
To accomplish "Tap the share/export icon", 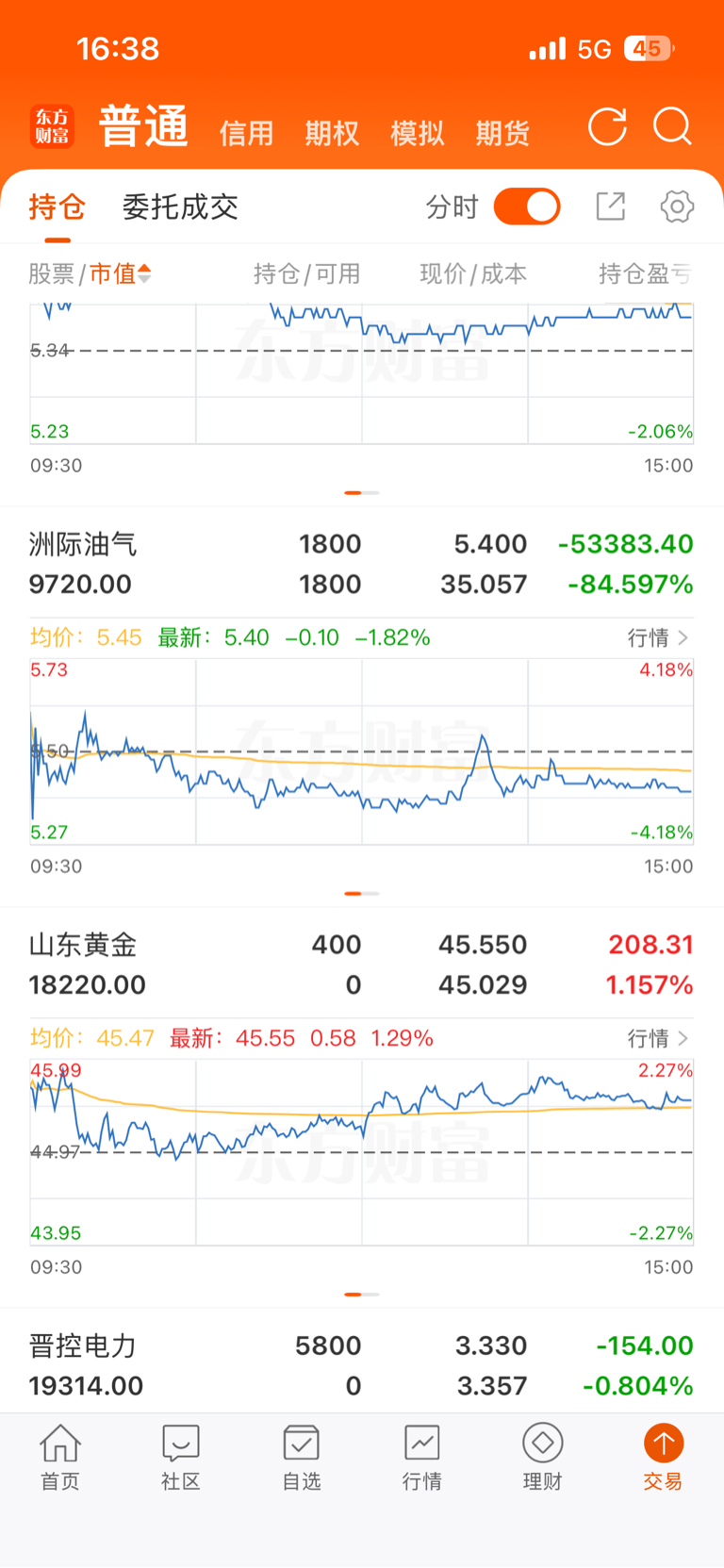I will (x=611, y=206).
